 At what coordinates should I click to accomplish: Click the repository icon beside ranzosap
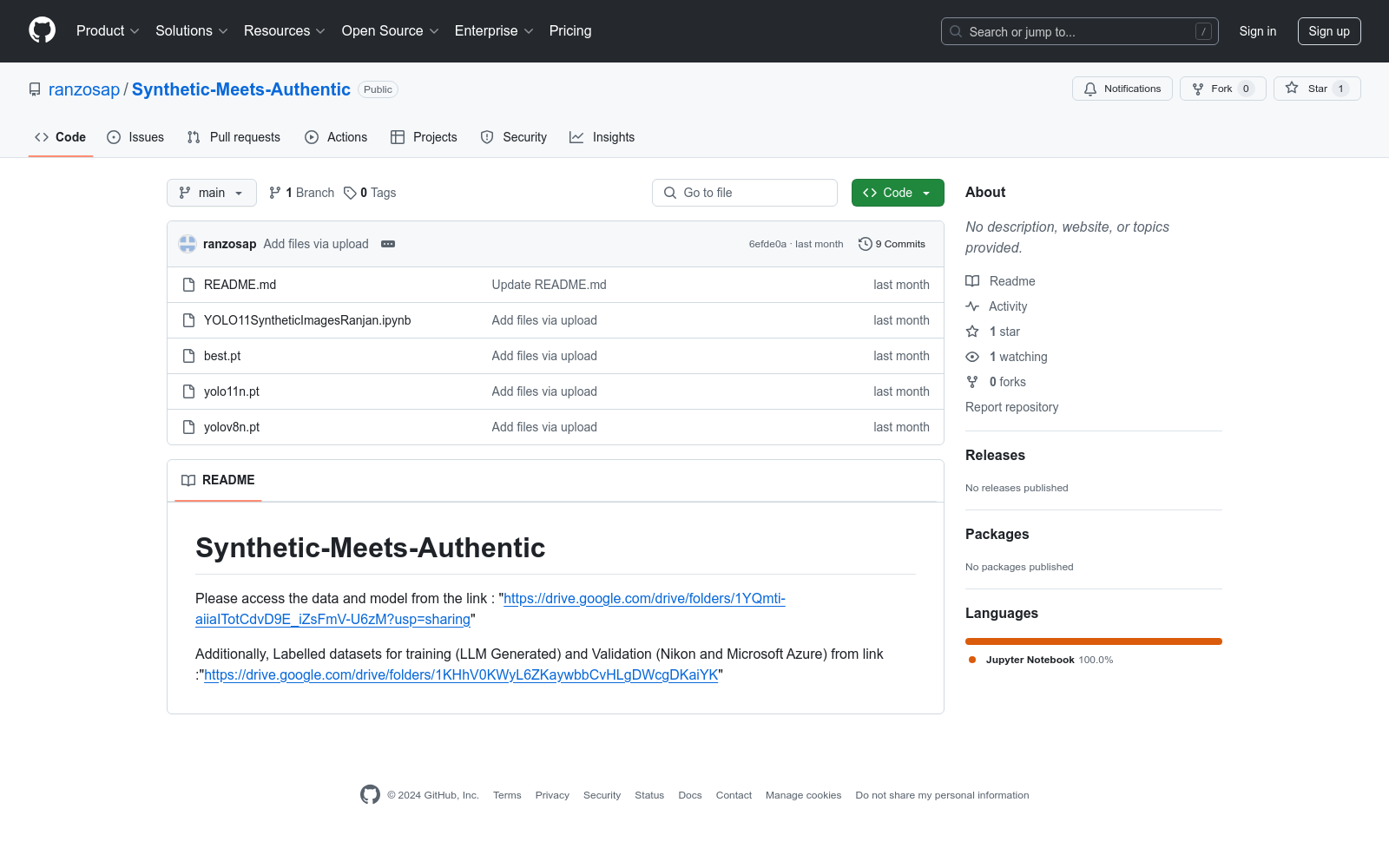coord(35,89)
